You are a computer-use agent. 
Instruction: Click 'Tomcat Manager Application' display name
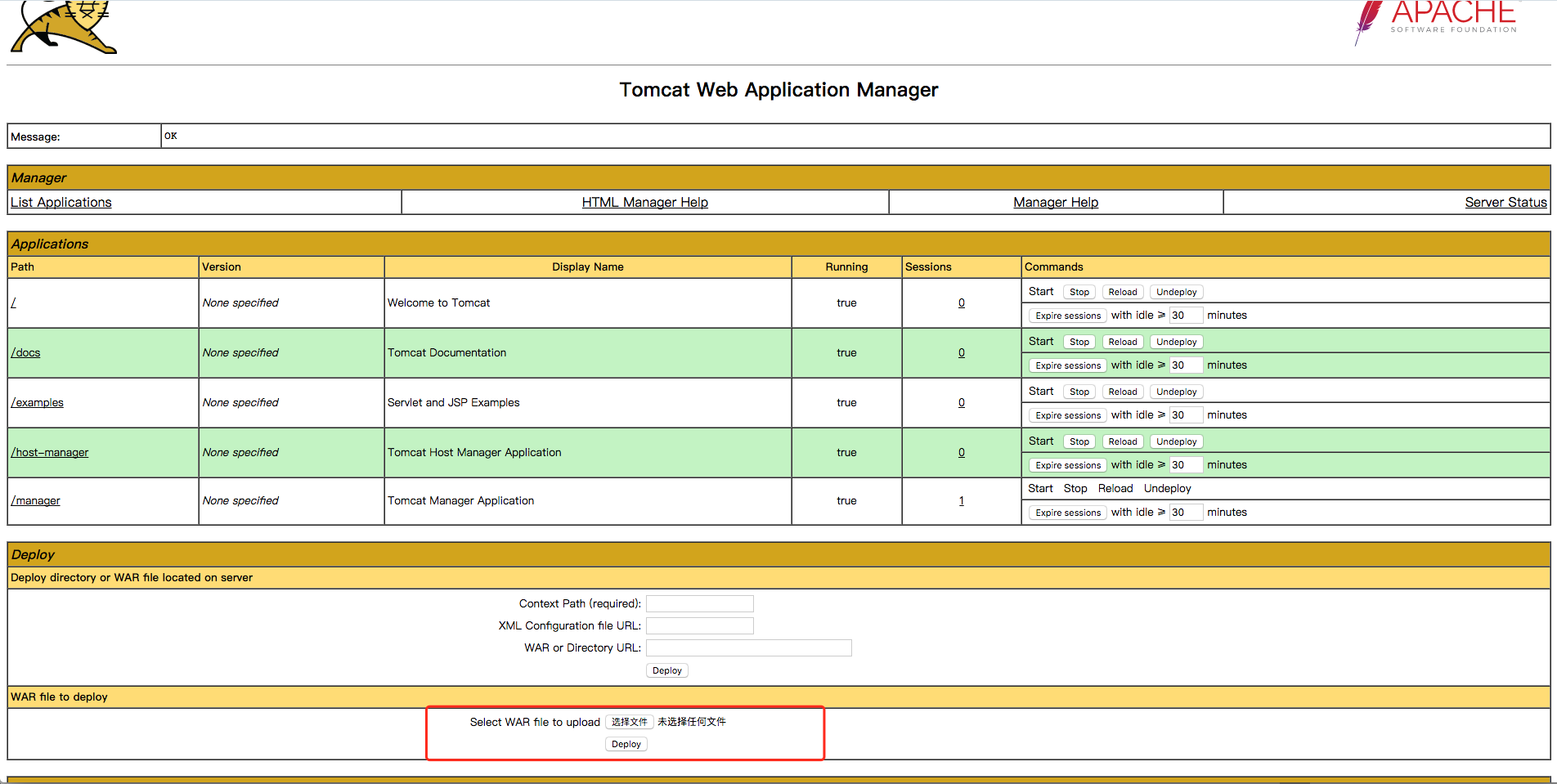click(460, 500)
